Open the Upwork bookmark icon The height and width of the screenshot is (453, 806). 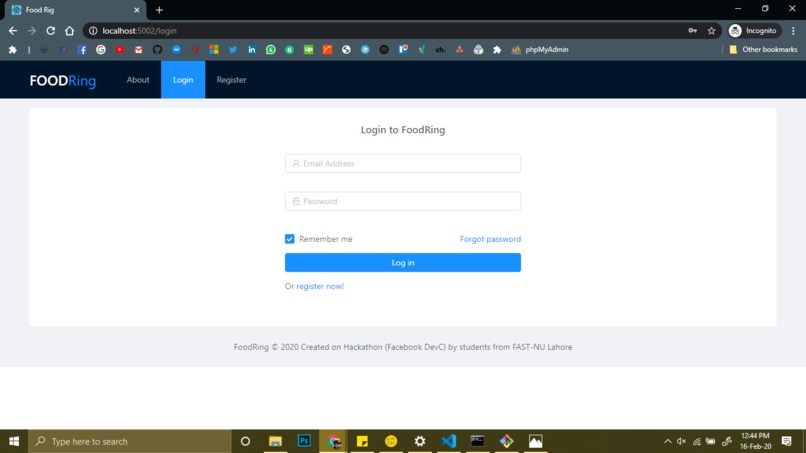point(308,50)
